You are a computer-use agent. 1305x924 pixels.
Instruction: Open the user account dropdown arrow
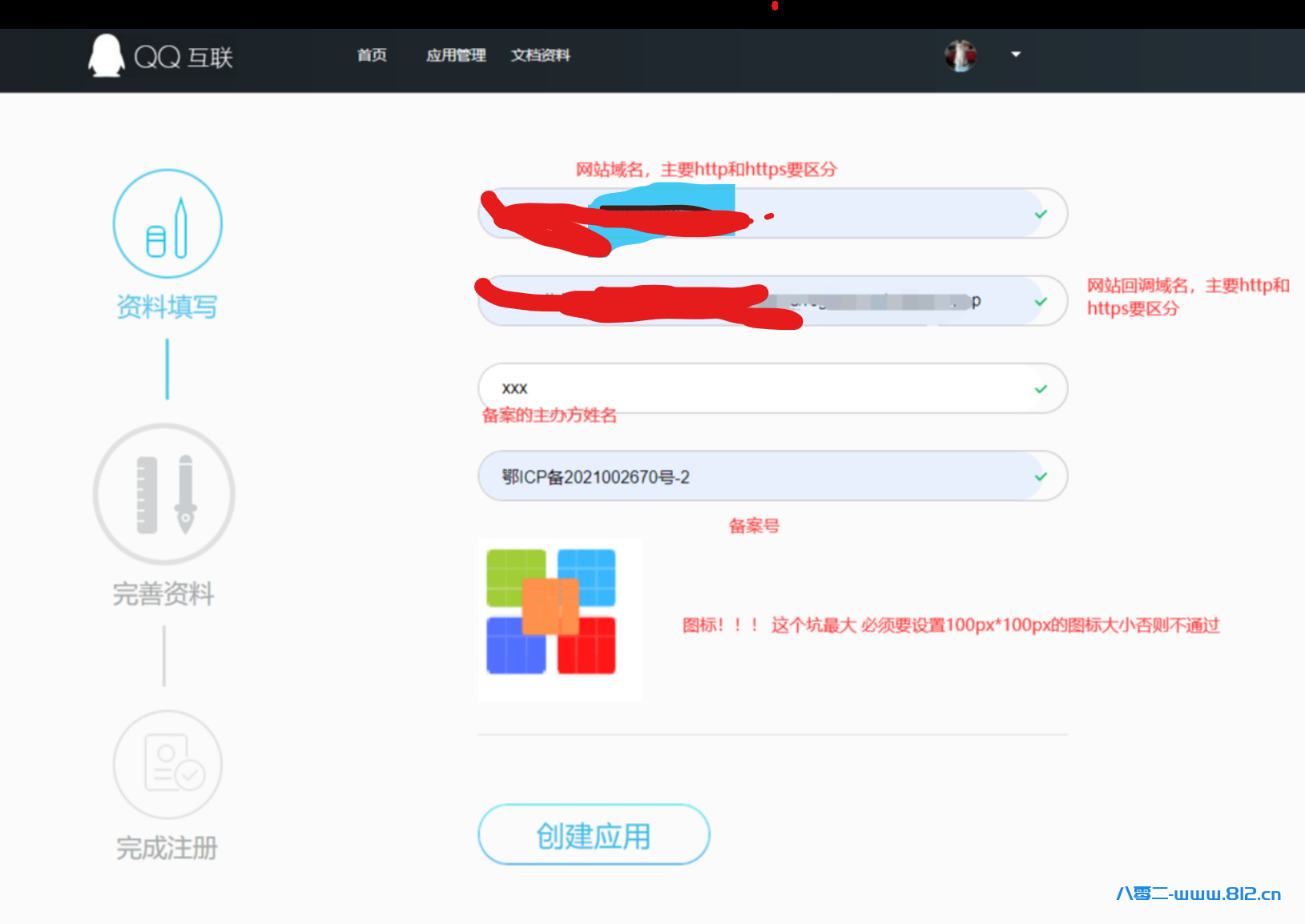tap(1015, 54)
